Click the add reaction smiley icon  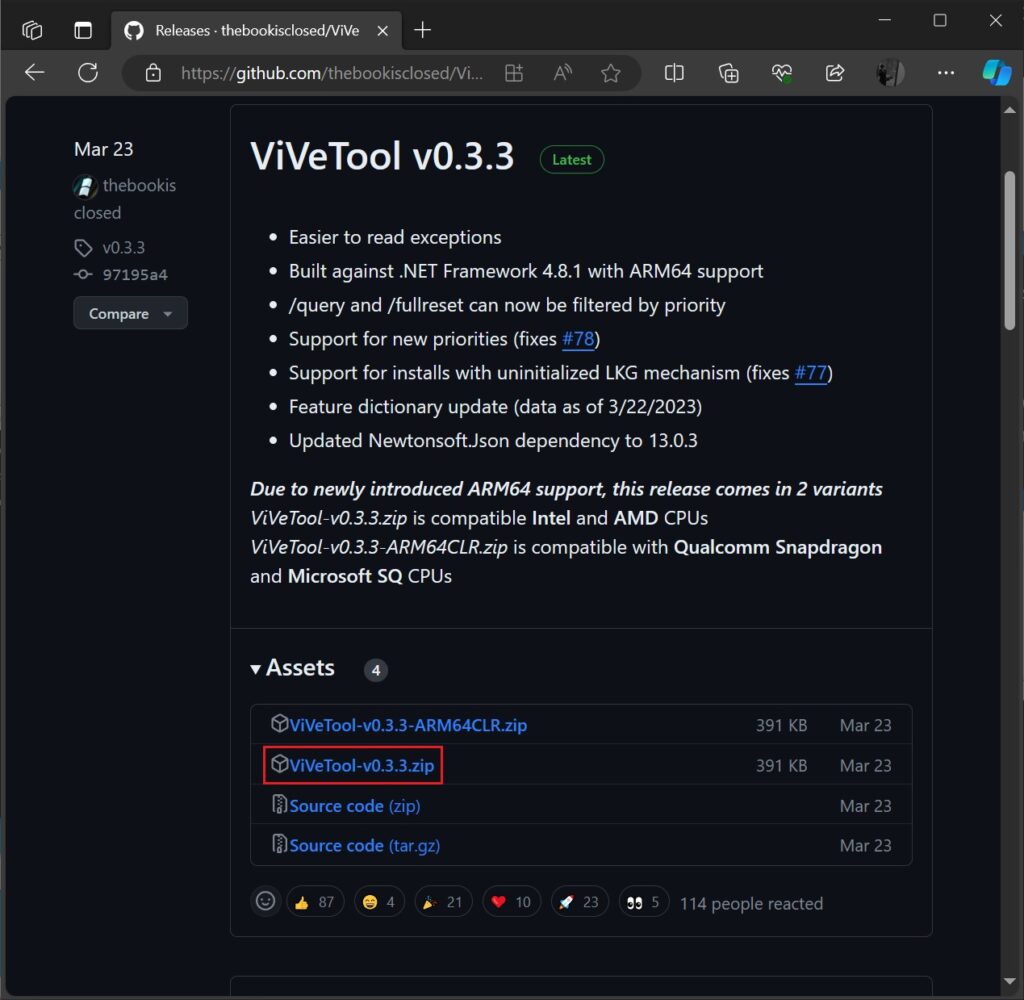[x=265, y=901]
